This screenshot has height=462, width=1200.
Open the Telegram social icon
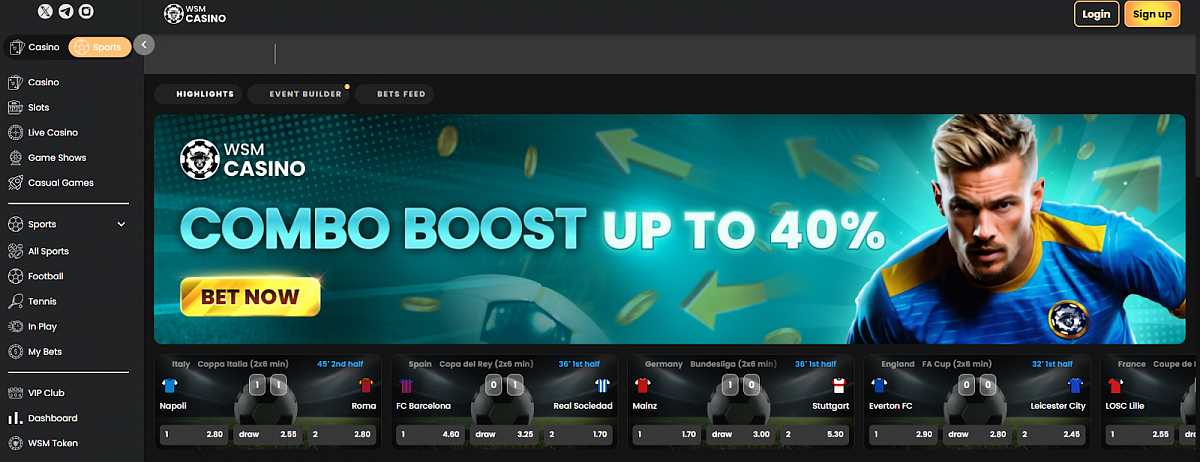pyautogui.click(x=66, y=12)
